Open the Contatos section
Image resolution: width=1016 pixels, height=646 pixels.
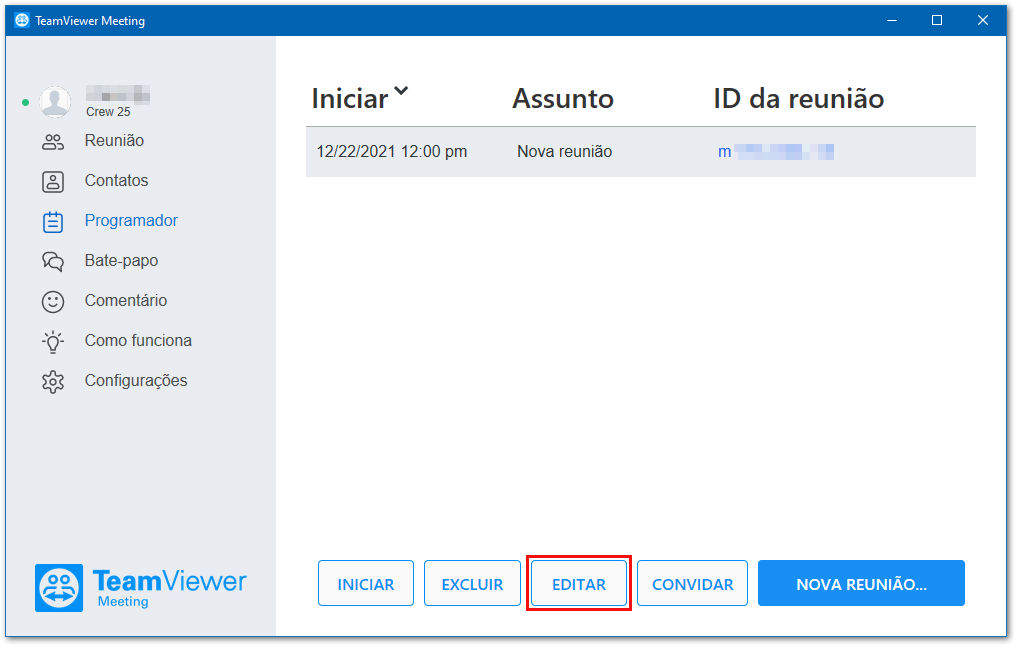point(117,180)
